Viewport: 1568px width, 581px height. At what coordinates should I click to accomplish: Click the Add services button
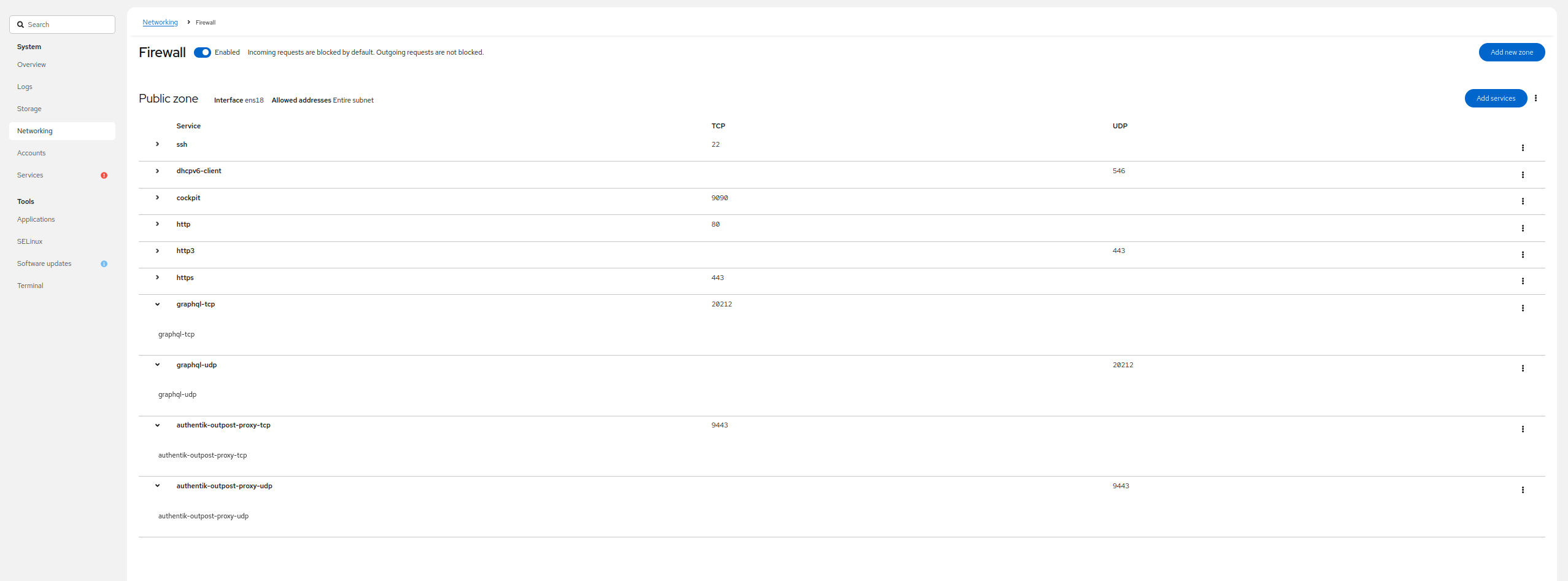pos(1496,99)
